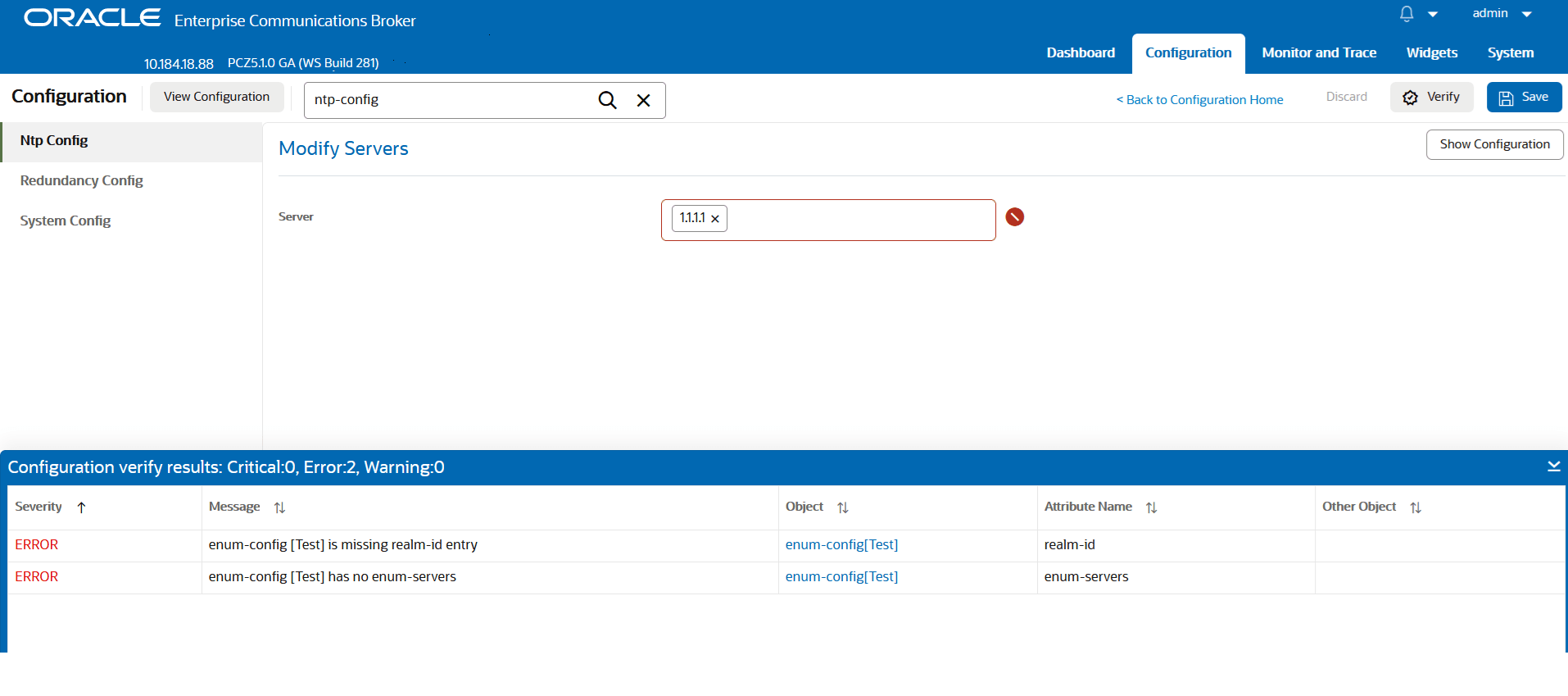Select Redundancy Config in sidebar
Viewport: 1568px width, 696px height.
click(131, 181)
